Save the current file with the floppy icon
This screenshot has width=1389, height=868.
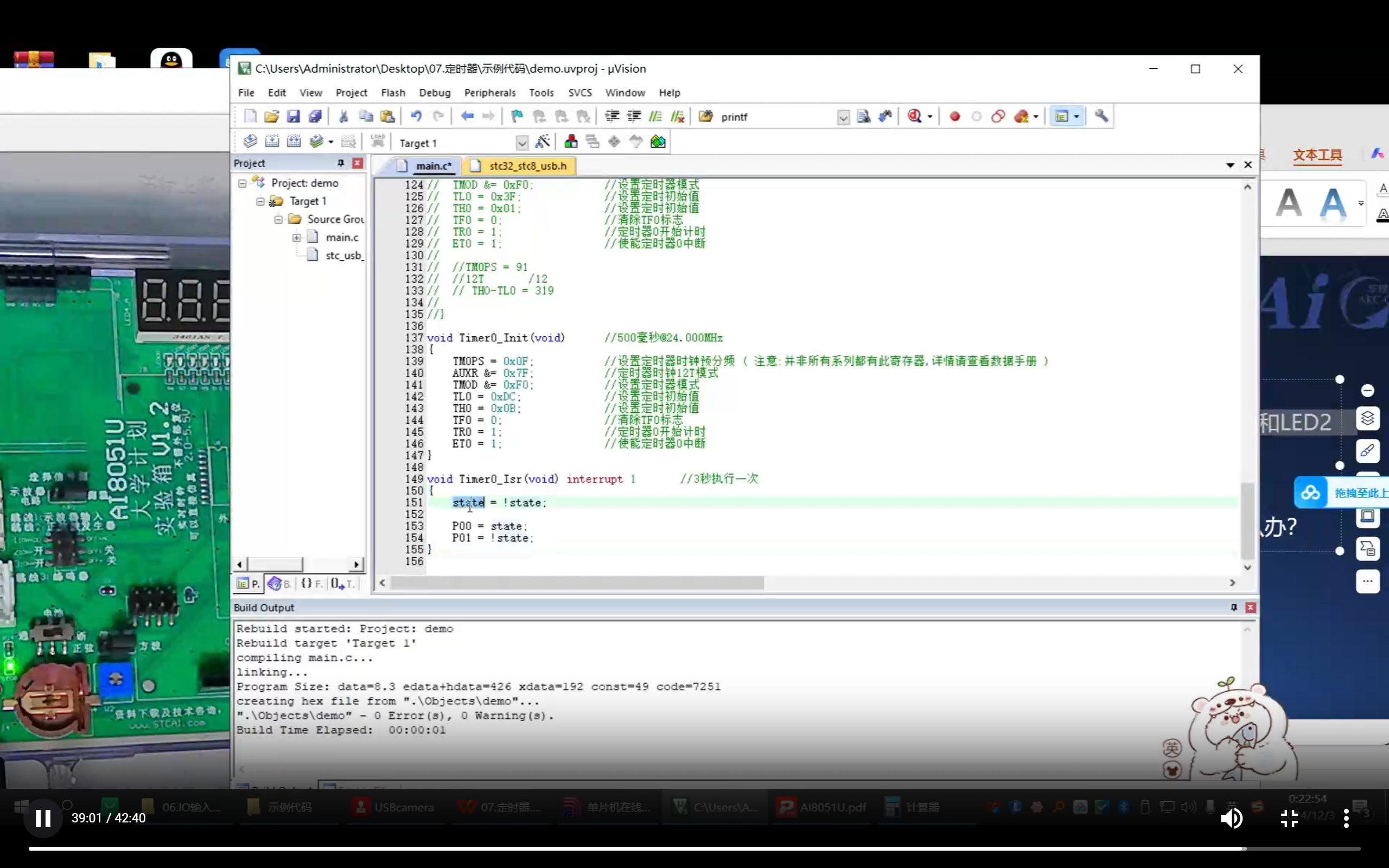[294, 117]
